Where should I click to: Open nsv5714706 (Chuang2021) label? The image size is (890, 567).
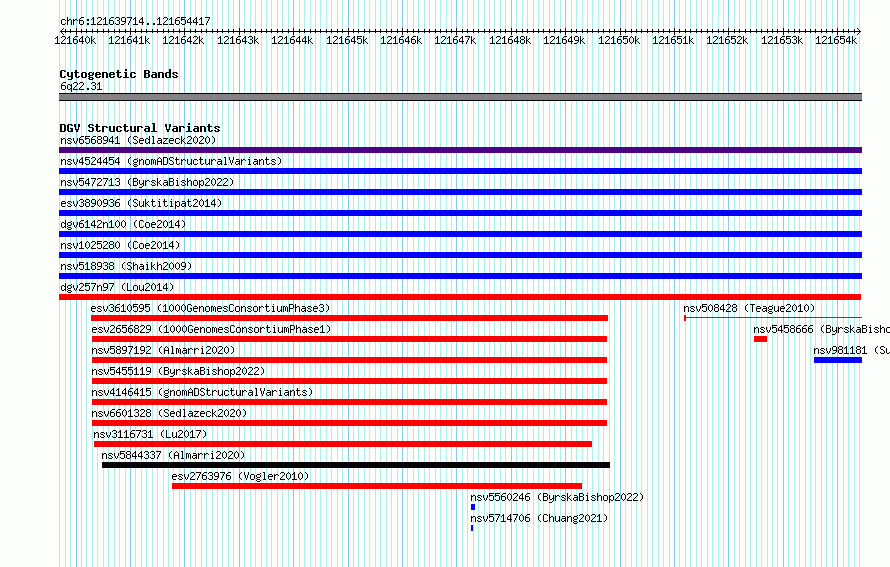[x=539, y=518]
